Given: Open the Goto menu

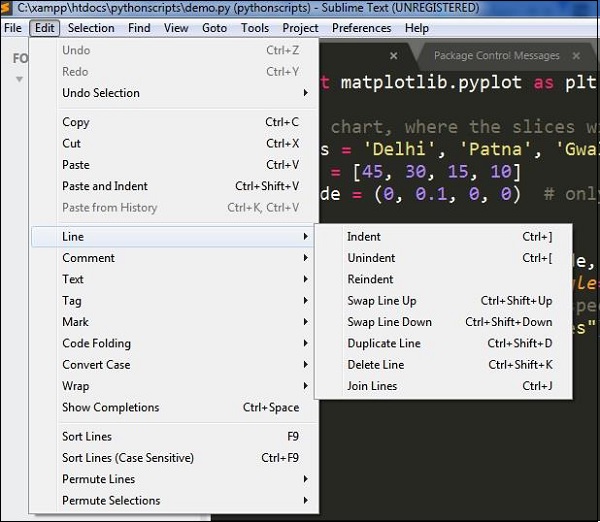Looking at the screenshot, I should (x=214, y=28).
